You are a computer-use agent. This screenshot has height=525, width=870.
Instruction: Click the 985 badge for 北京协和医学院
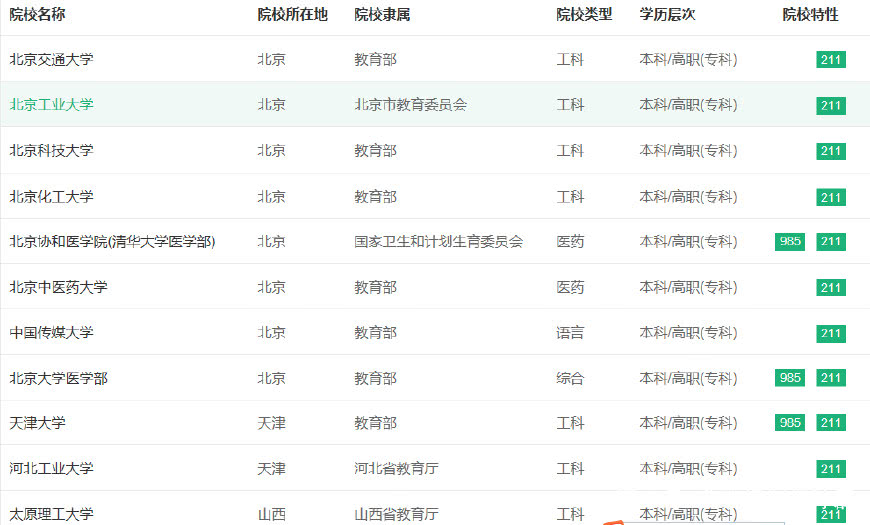(790, 242)
